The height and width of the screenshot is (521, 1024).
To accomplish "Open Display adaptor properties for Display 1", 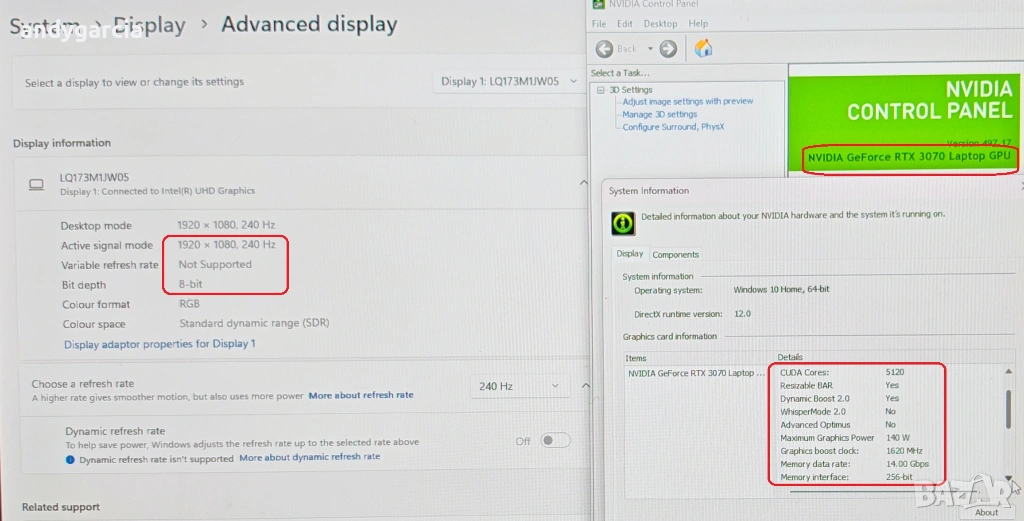I will [x=160, y=344].
